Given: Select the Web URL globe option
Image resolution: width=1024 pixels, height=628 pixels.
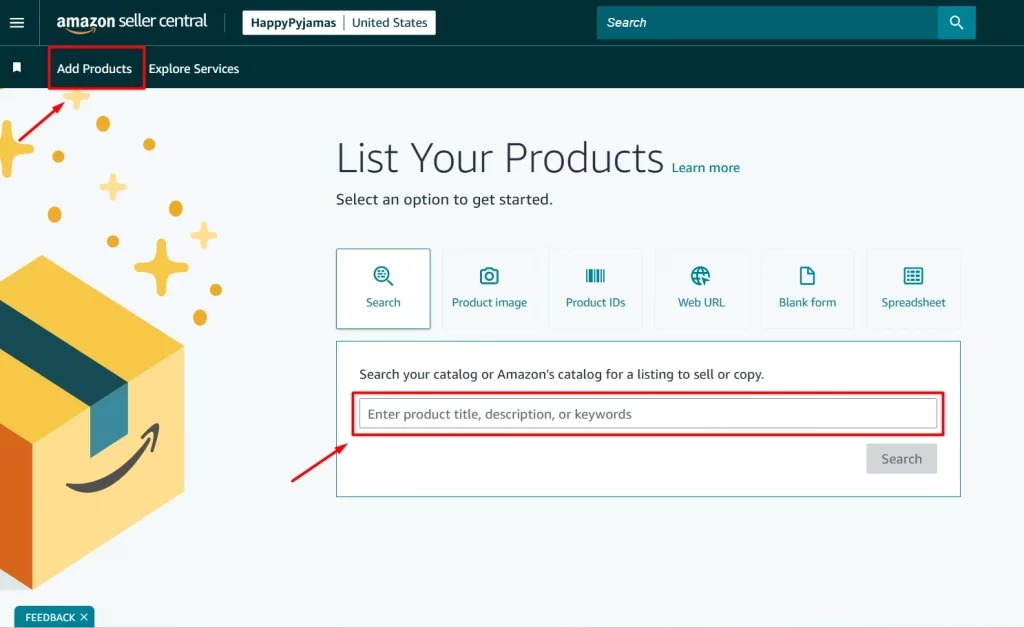Looking at the screenshot, I should [x=701, y=288].
